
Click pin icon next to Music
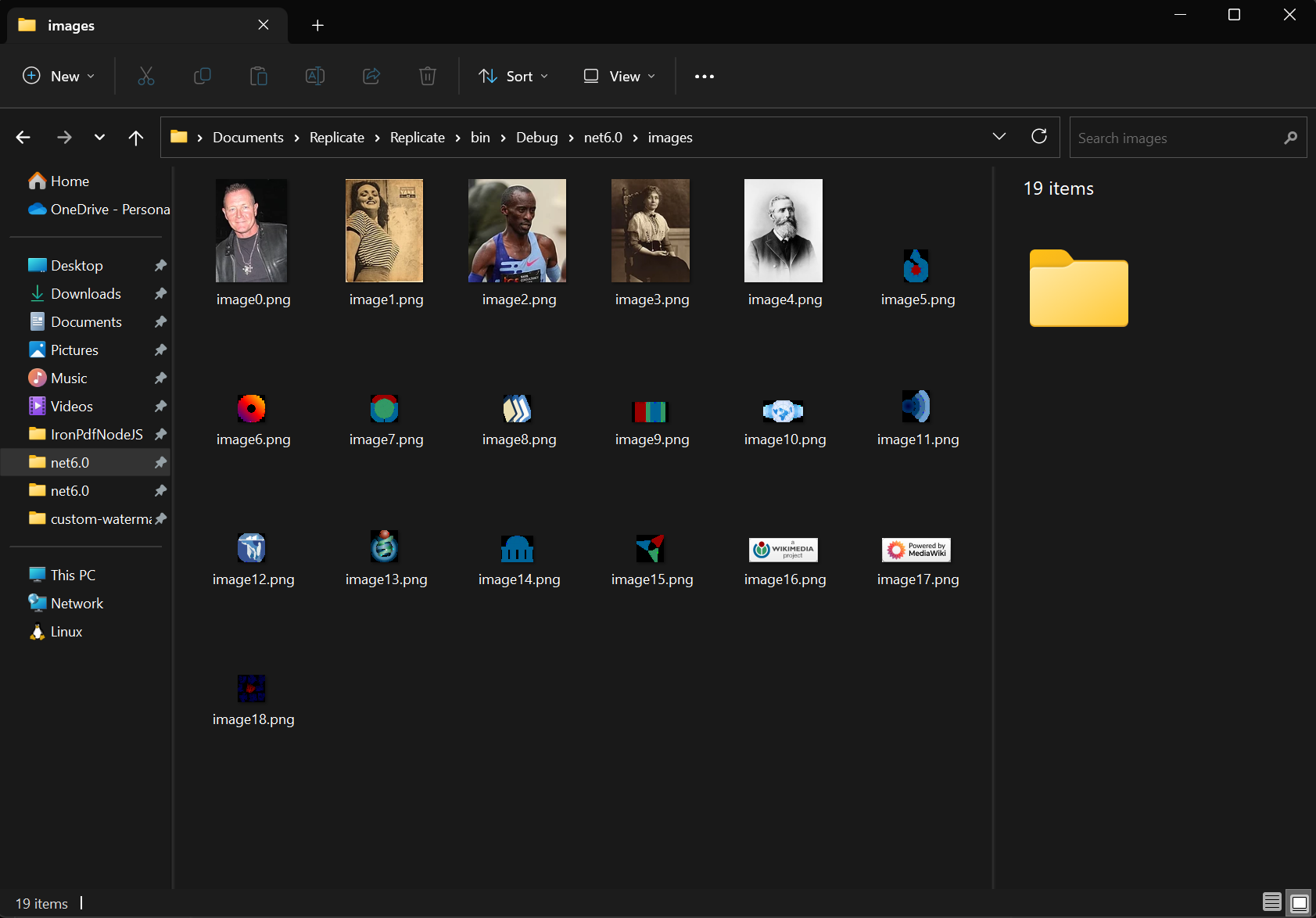[x=160, y=378]
